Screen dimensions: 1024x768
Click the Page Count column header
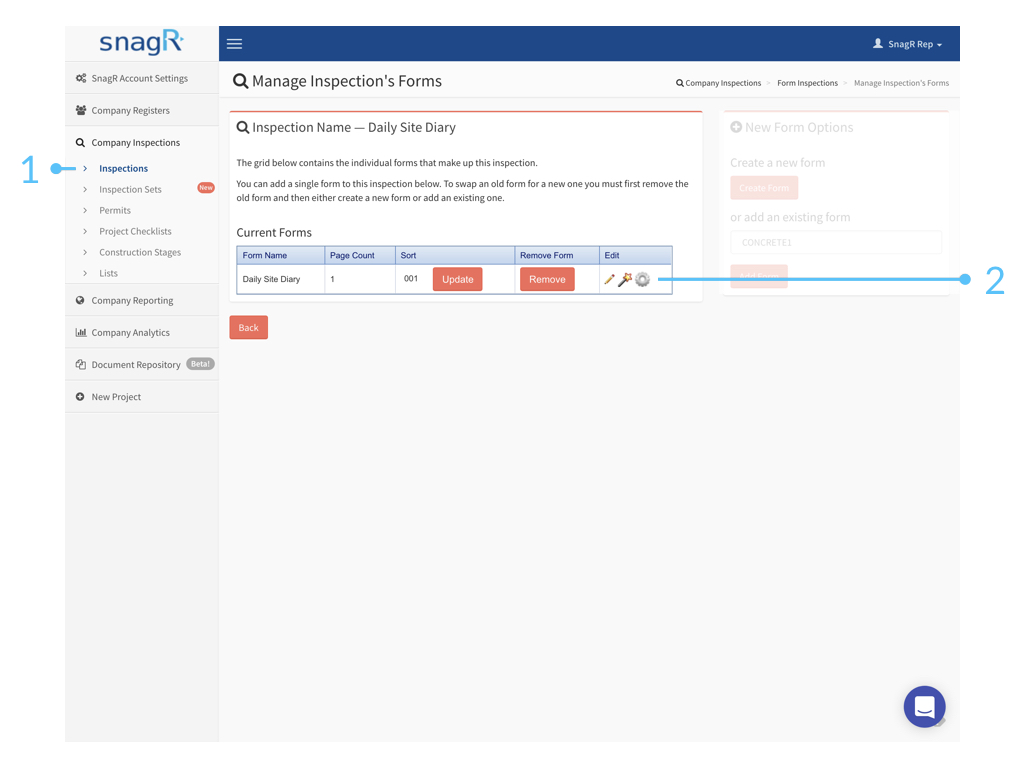point(360,255)
